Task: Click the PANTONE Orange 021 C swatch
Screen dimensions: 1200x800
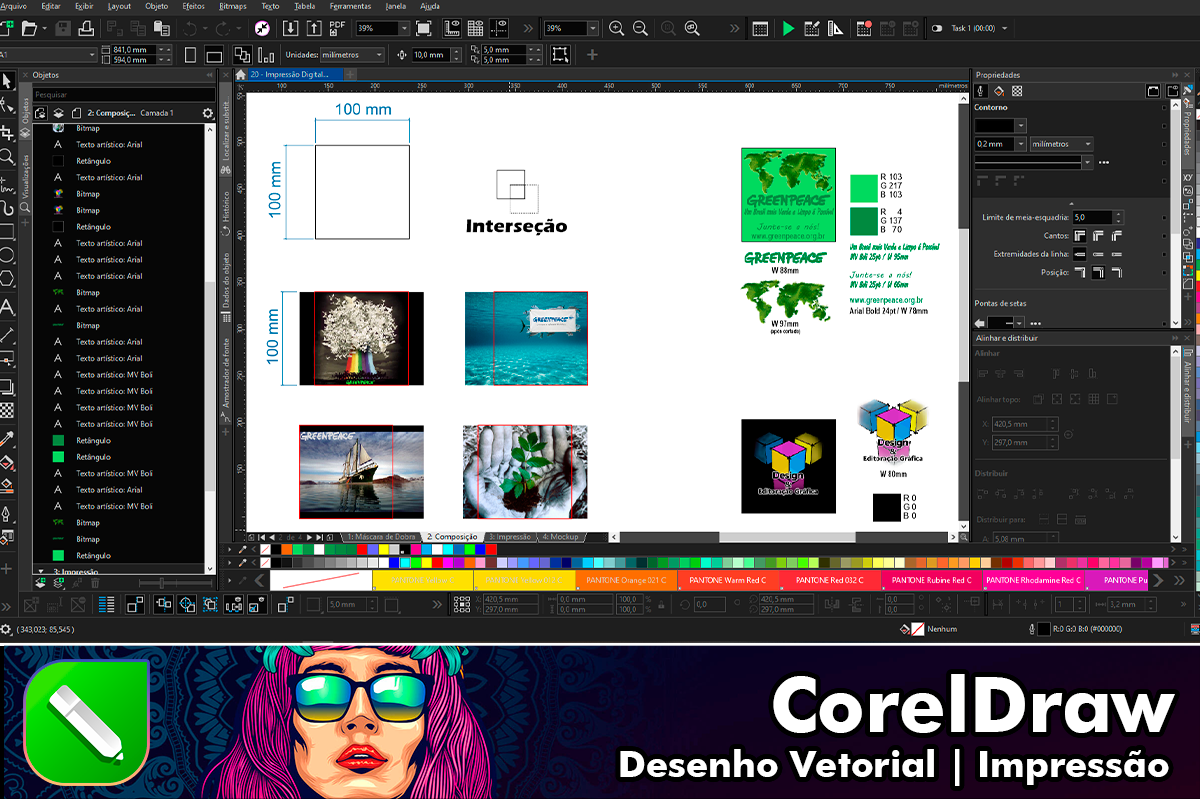Action: pyautogui.click(x=626, y=580)
